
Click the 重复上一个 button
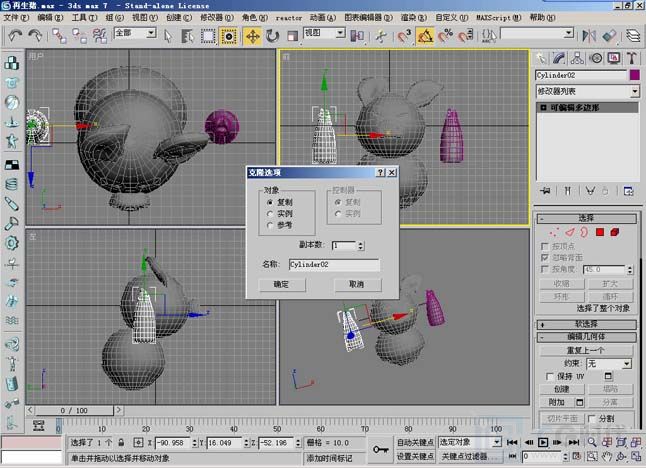[x=585, y=351]
